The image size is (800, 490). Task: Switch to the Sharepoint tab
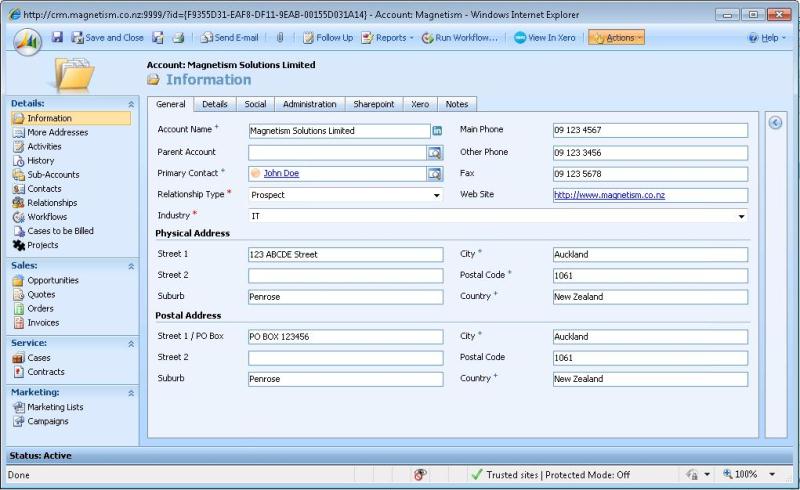(374, 104)
